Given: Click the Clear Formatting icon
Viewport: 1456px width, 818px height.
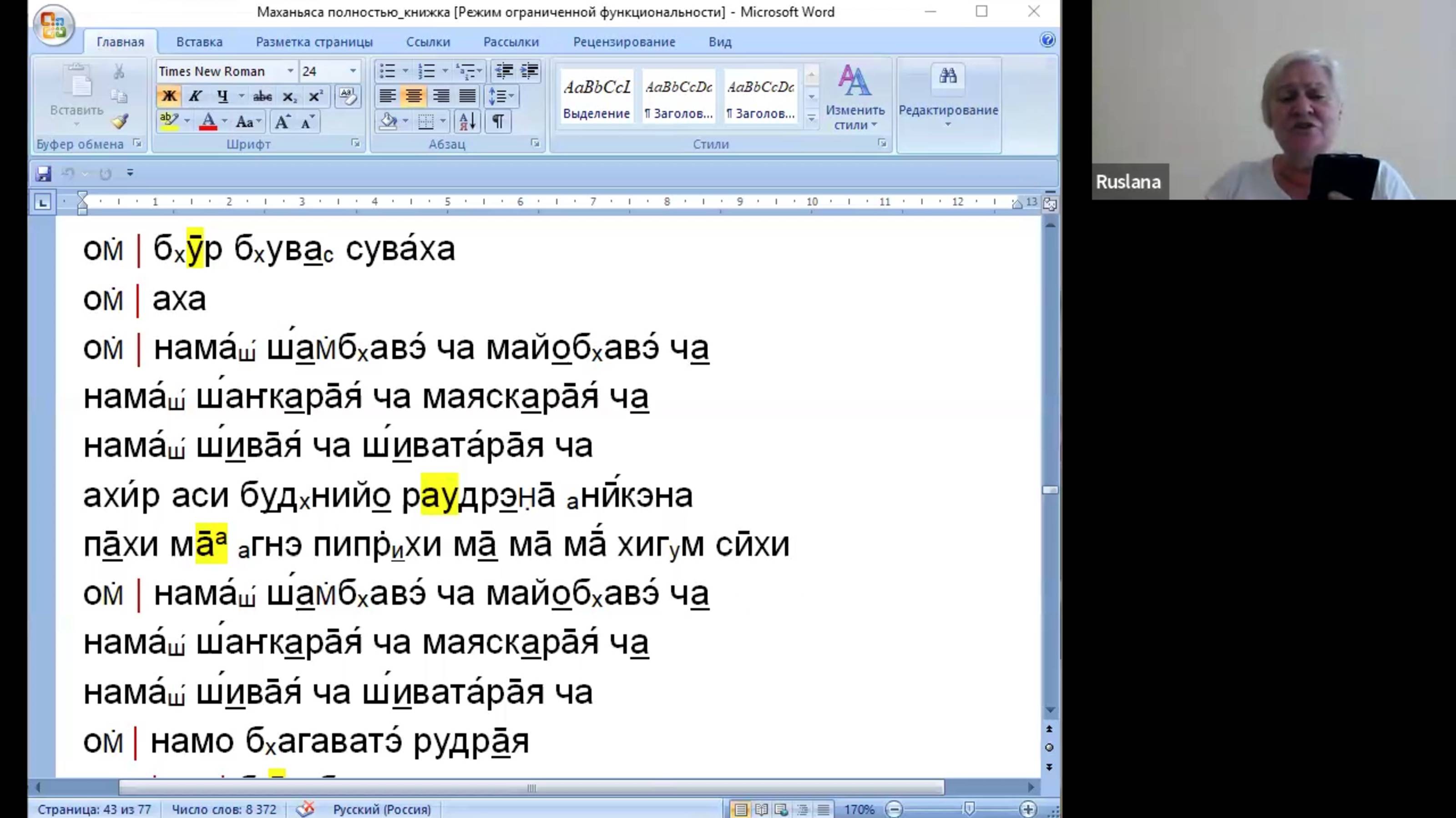Looking at the screenshot, I should (x=347, y=96).
